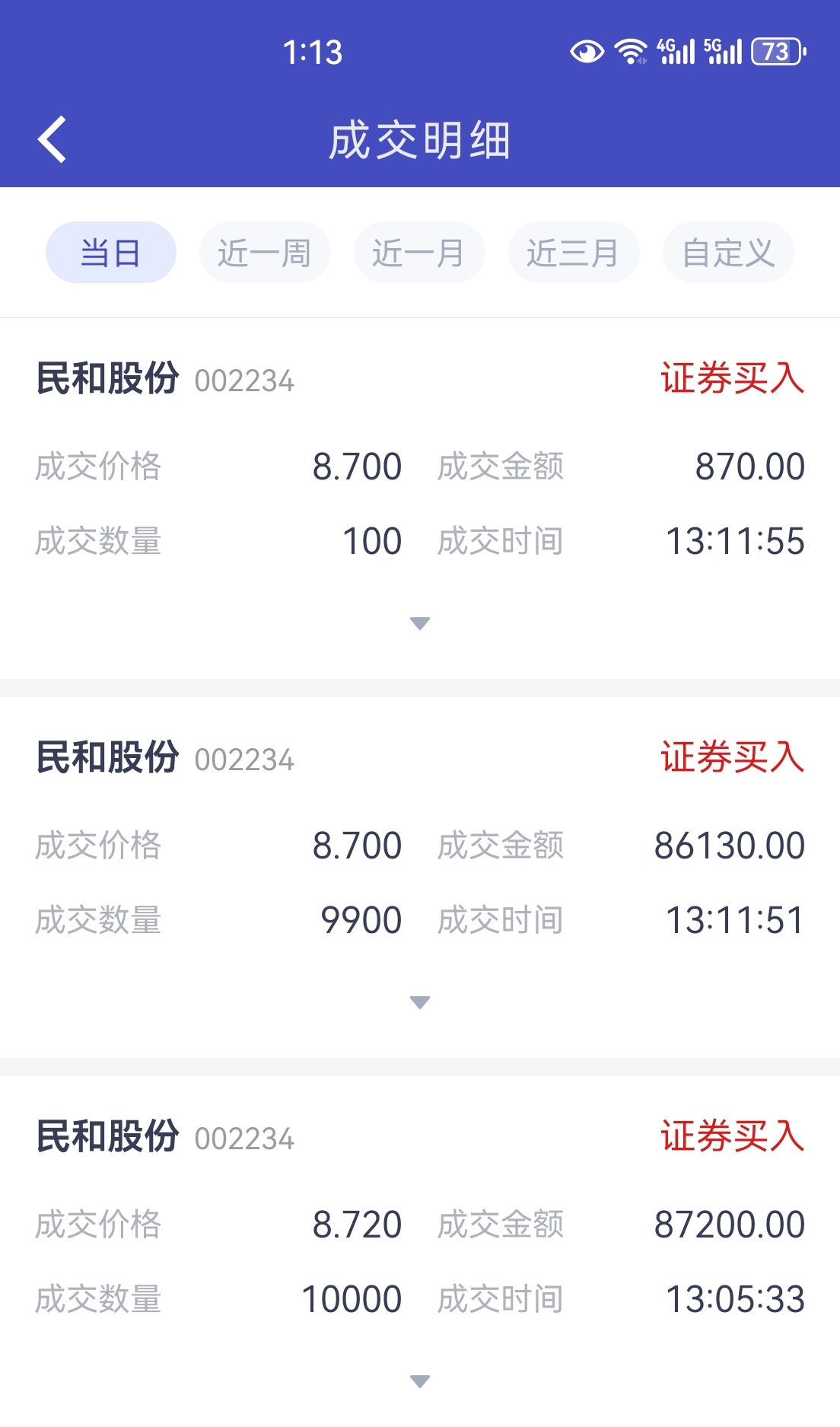Tap the eye comfort status icon
840x1427 pixels.
point(587,52)
